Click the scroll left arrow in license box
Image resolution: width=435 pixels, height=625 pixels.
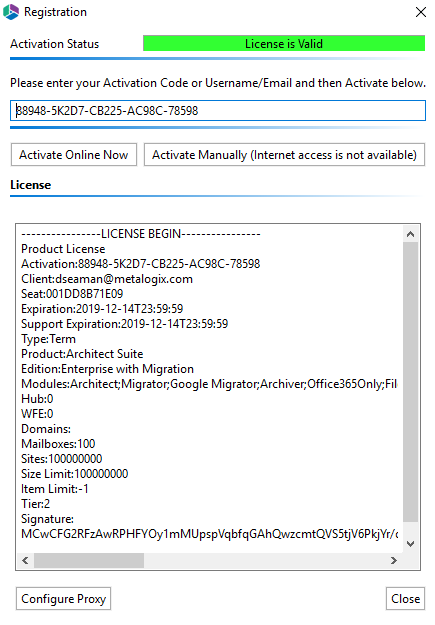25,560
